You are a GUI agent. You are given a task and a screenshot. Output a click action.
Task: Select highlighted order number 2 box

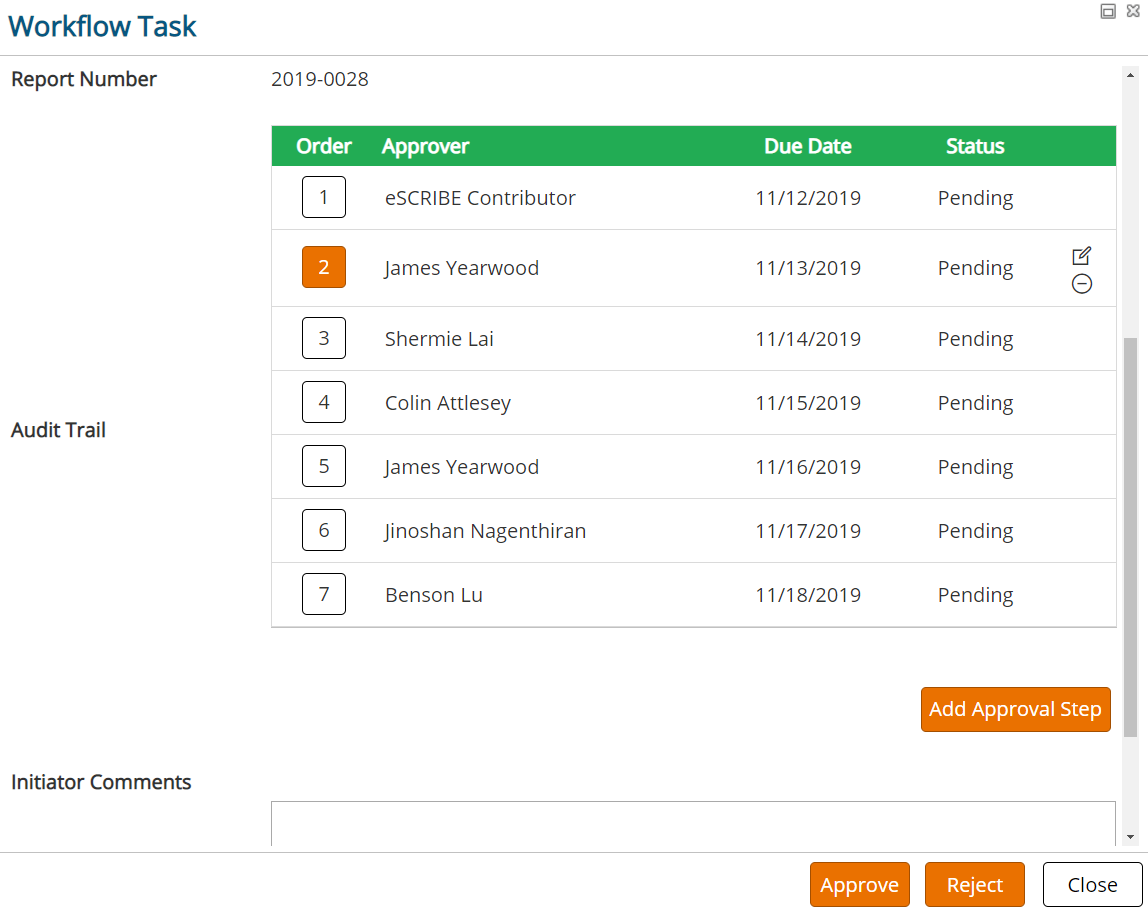324,267
